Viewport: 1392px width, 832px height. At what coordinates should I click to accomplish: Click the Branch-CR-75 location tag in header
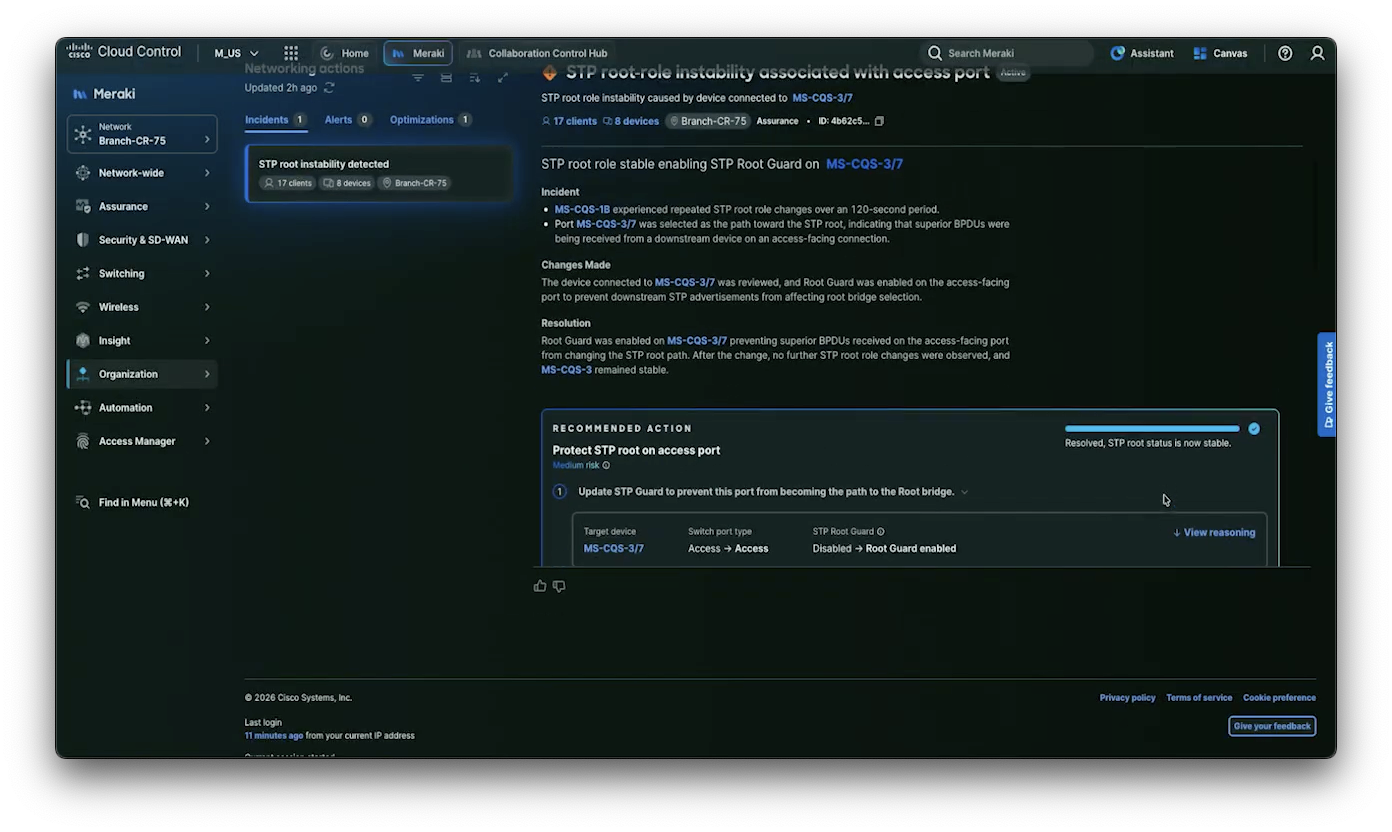(x=708, y=121)
